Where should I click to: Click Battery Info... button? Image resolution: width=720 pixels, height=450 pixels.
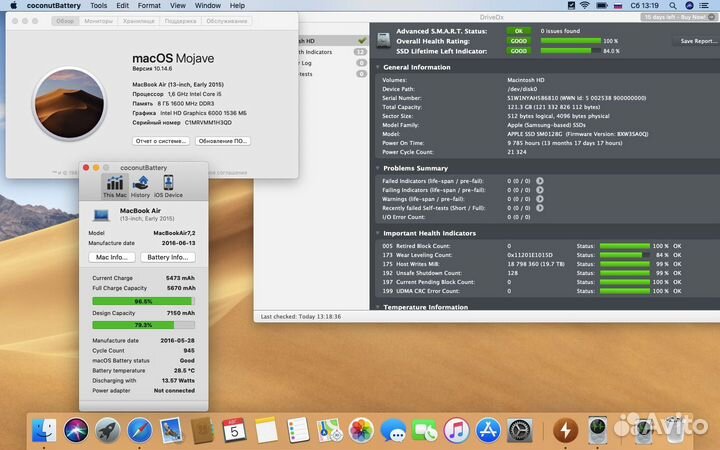(x=168, y=257)
